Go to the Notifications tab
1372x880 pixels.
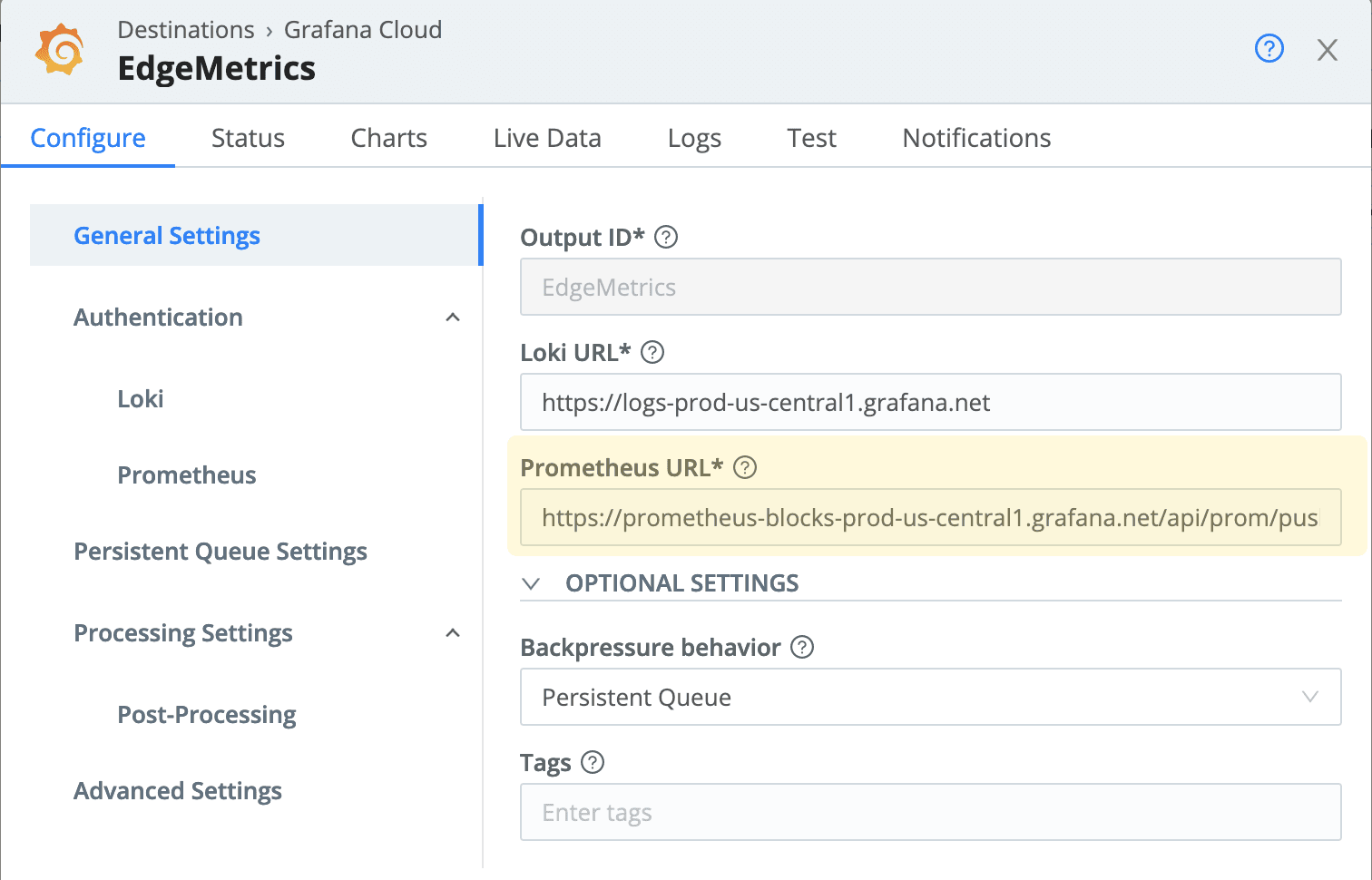(976, 138)
